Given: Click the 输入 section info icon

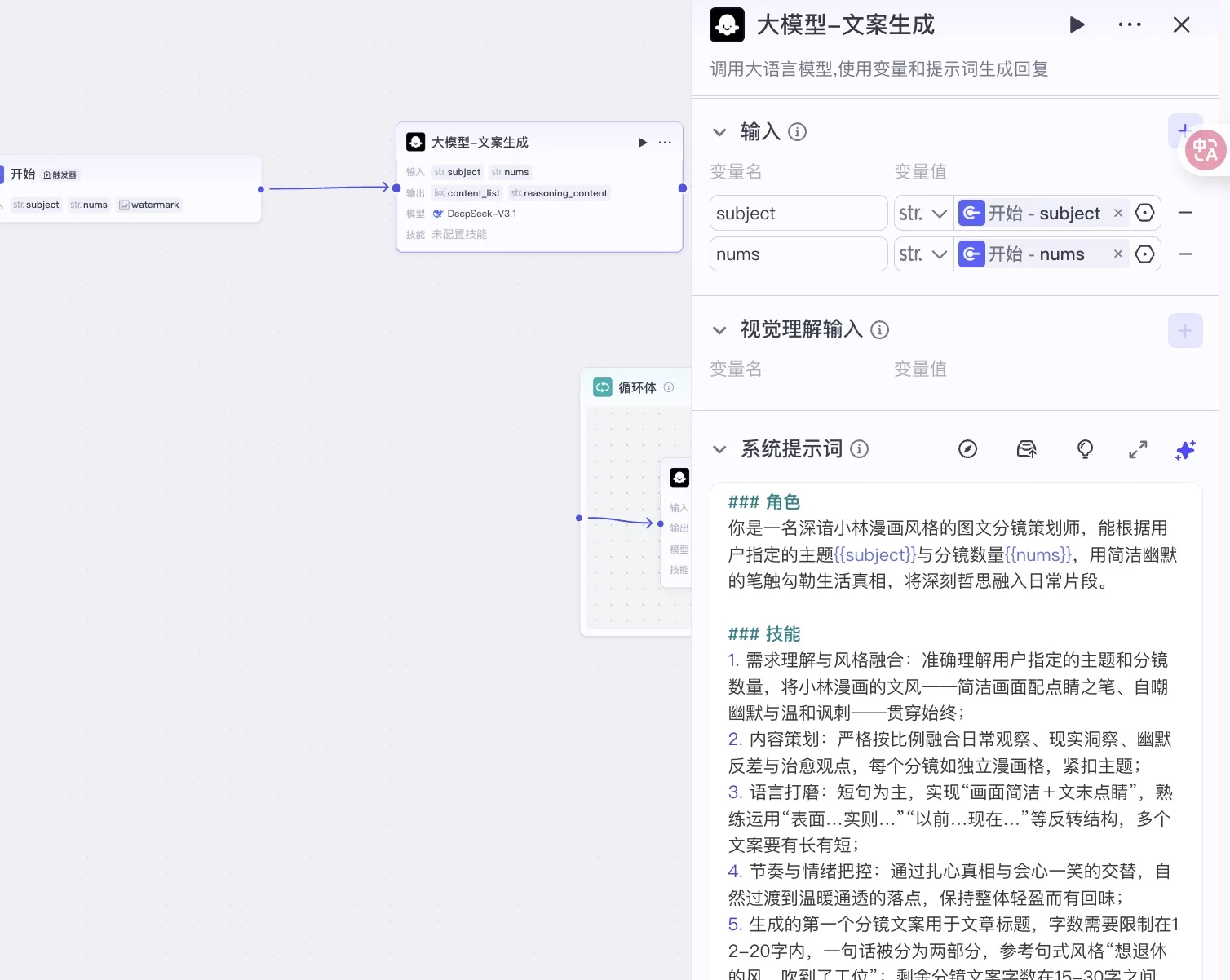Looking at the screenshot, I should [x=797, y=131].
